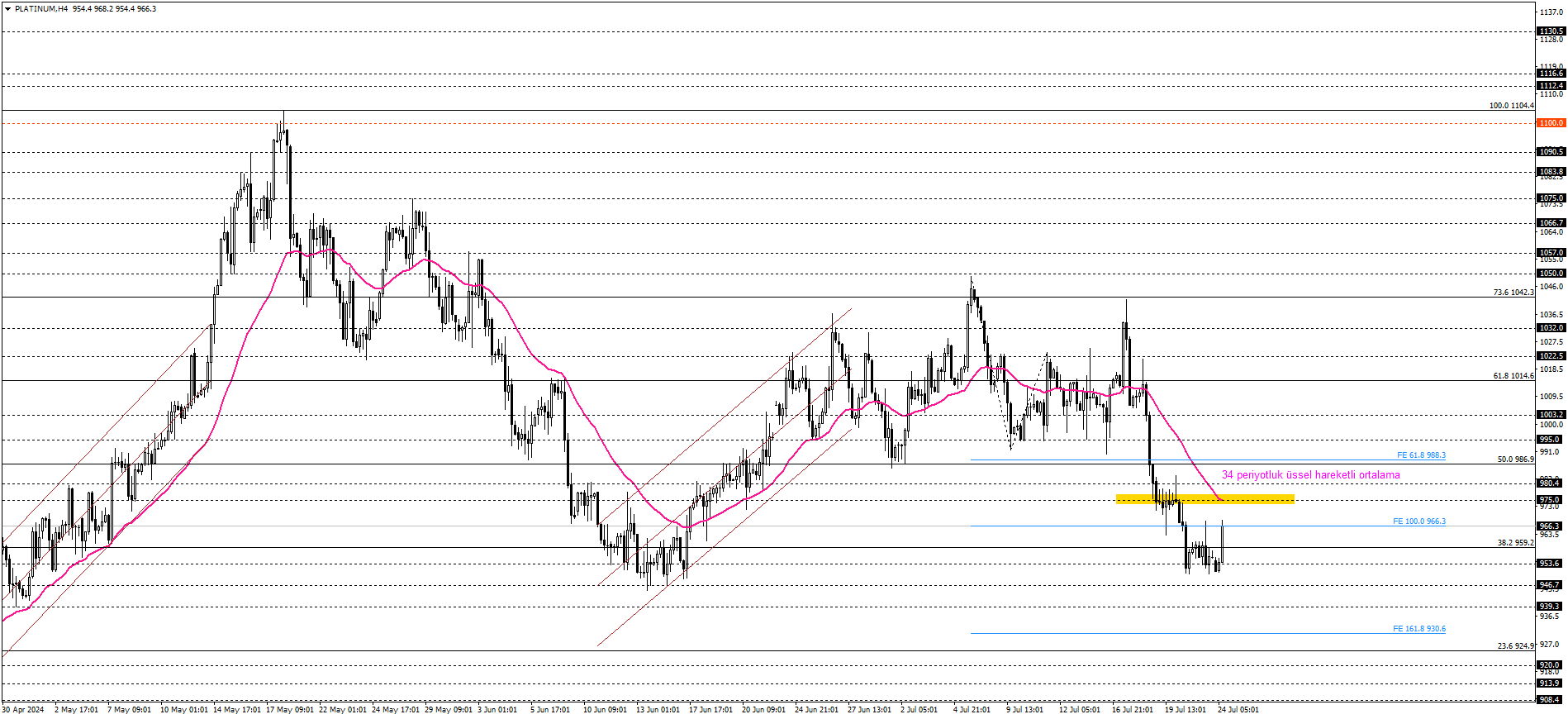Select the yellow rectangle zone near 975

1205,499
